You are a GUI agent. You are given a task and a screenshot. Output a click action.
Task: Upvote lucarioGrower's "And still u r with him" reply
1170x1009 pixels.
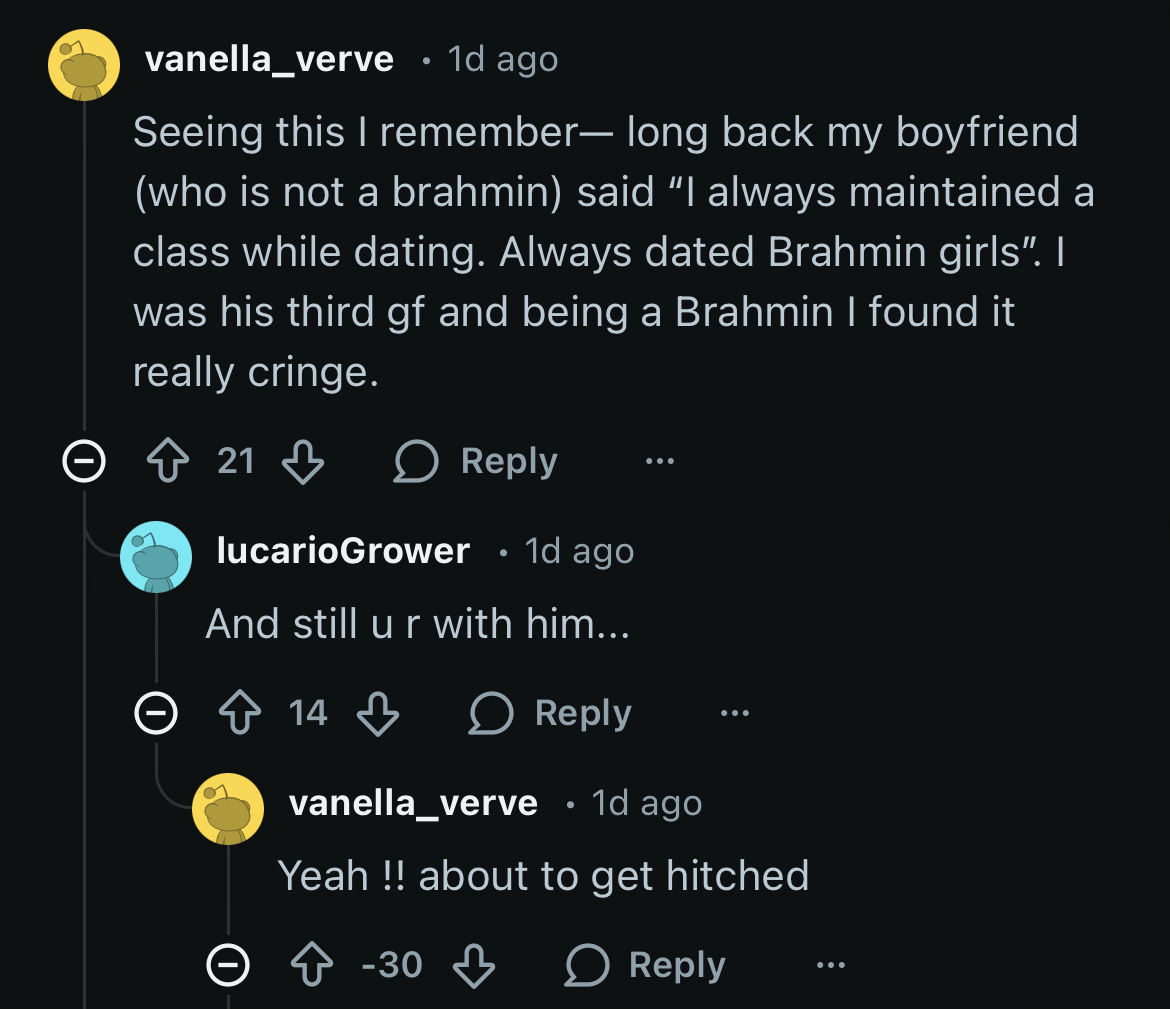tap(239, 714)
